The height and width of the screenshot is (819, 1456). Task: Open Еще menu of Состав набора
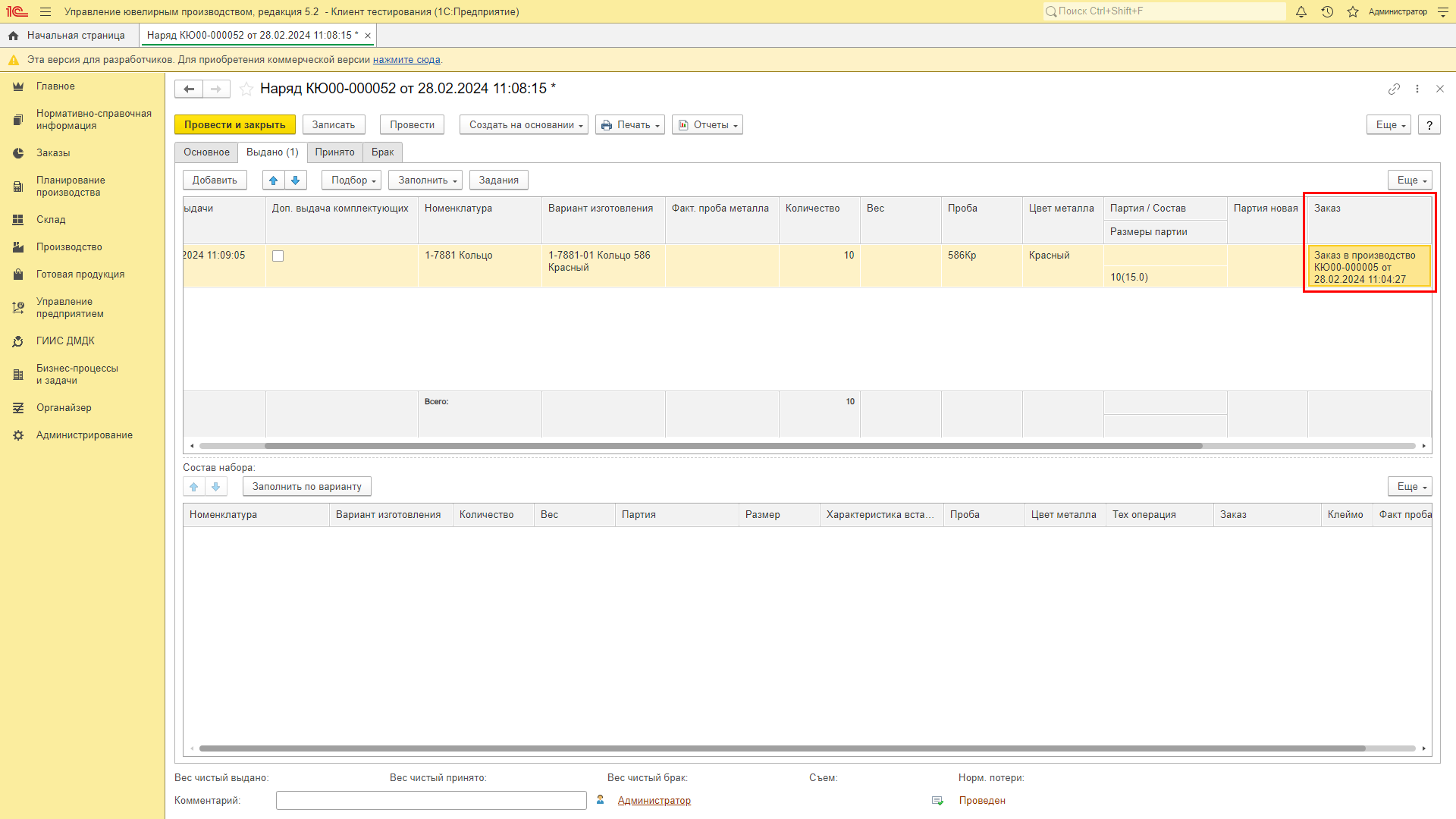1410,486
